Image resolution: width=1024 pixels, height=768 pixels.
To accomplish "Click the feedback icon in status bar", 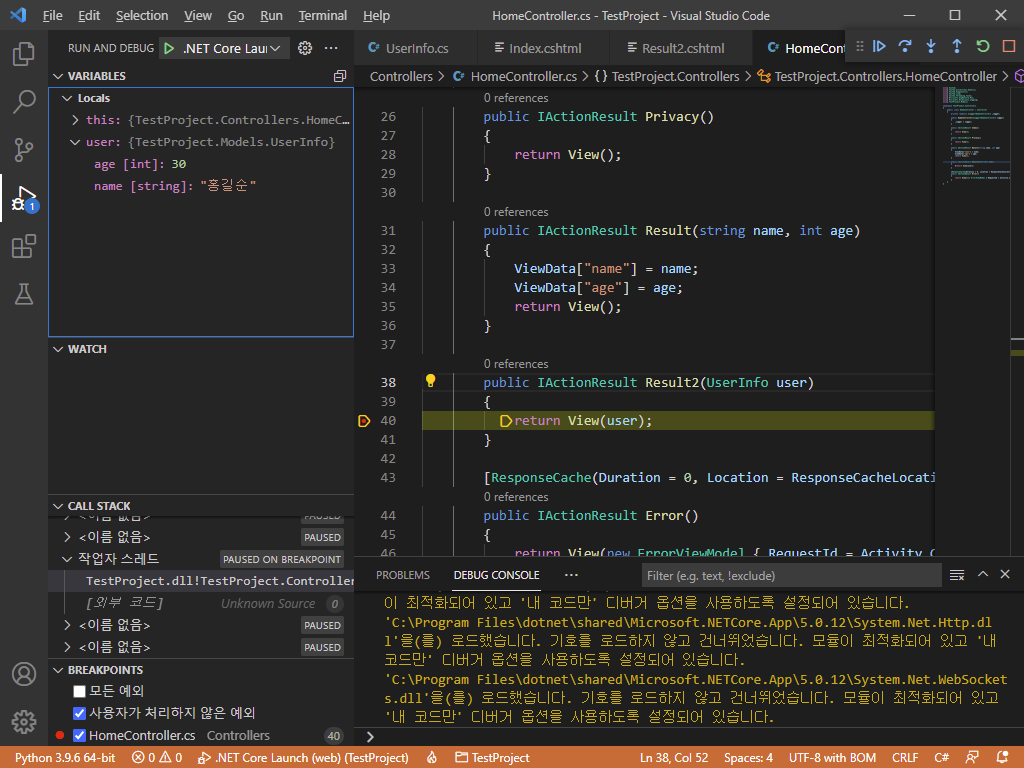I will (972, 758).
